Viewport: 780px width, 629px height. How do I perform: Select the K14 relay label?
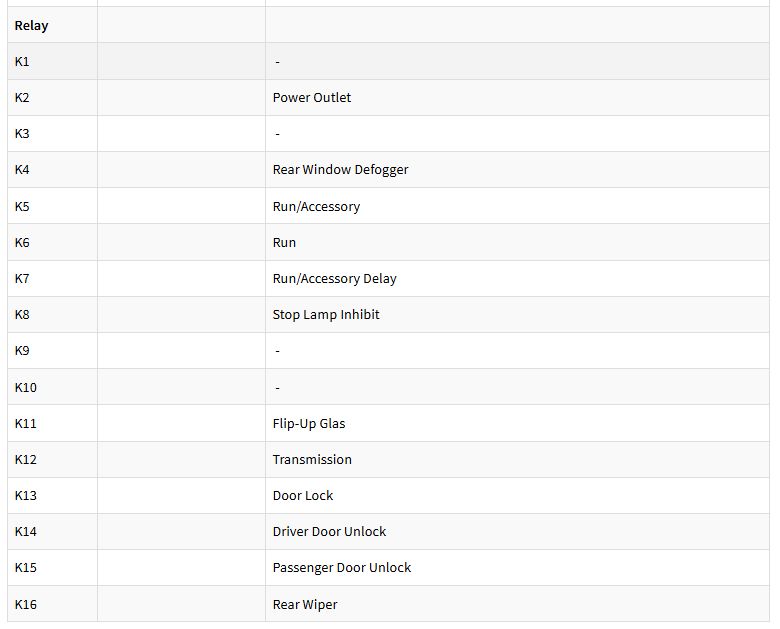coord(25,531)
